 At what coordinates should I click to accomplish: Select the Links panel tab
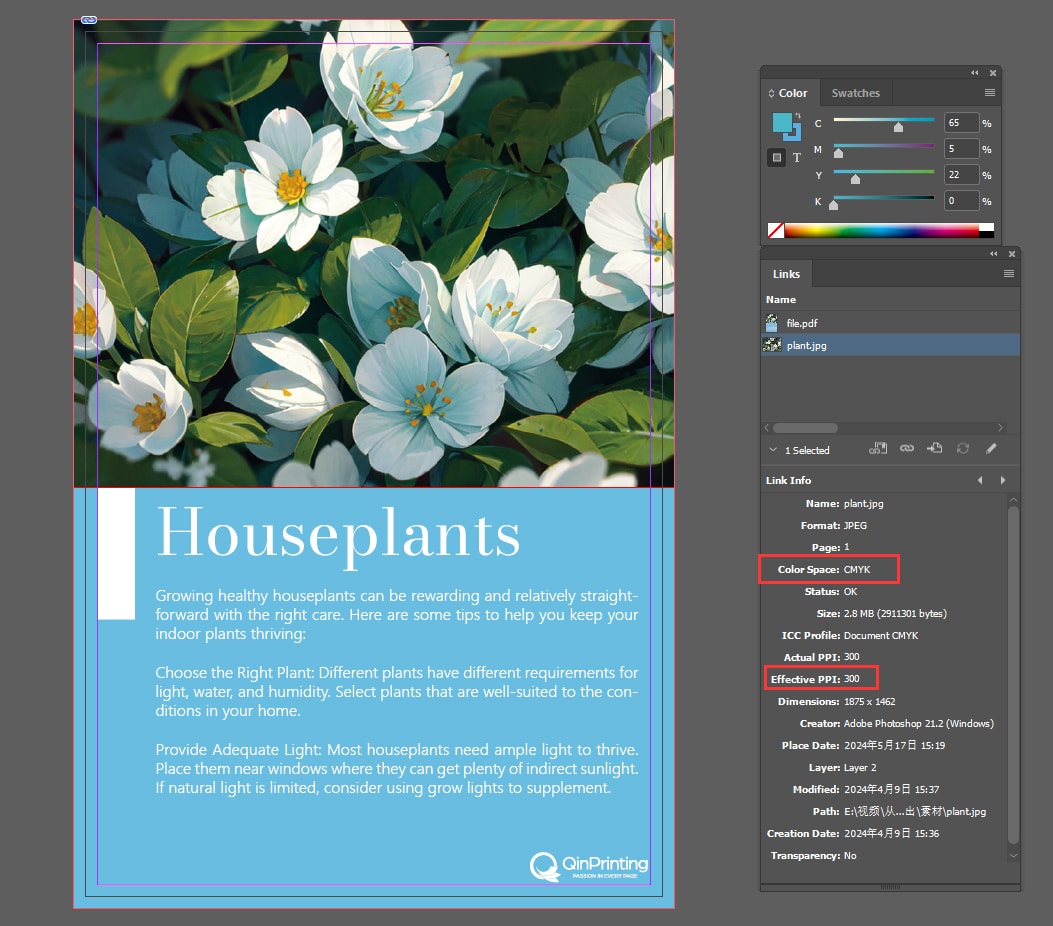click(786, 274)
